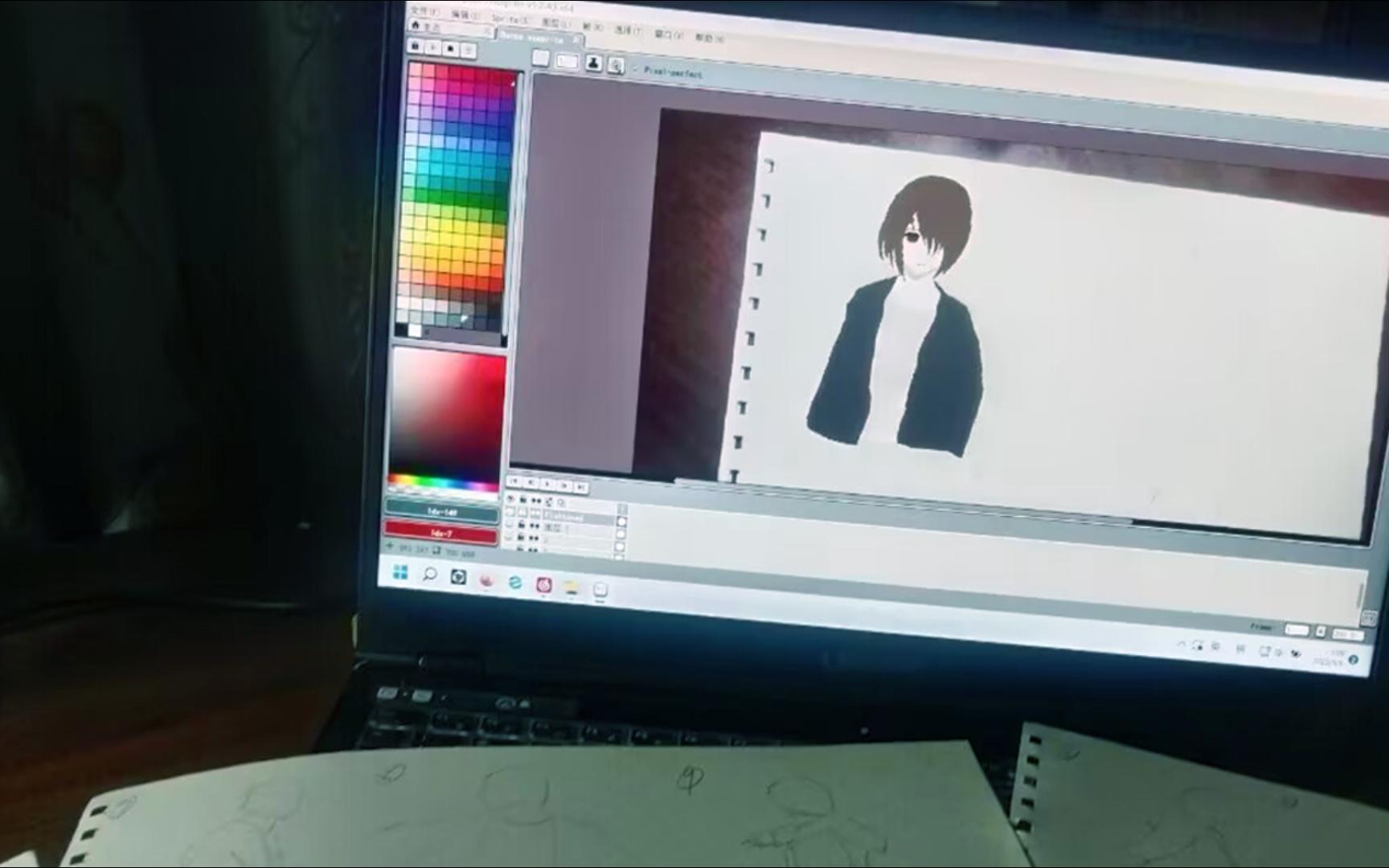Go to last frame in timeline

tap(581, 487)
